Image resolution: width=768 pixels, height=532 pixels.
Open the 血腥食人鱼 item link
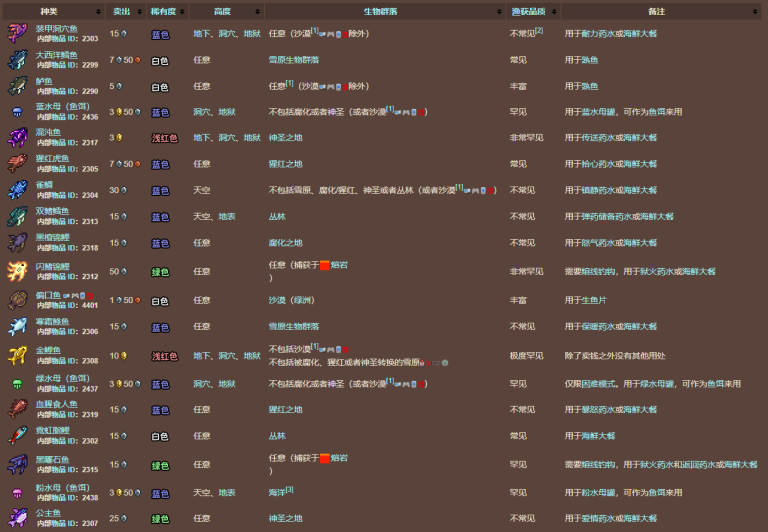tap(57, 404)
